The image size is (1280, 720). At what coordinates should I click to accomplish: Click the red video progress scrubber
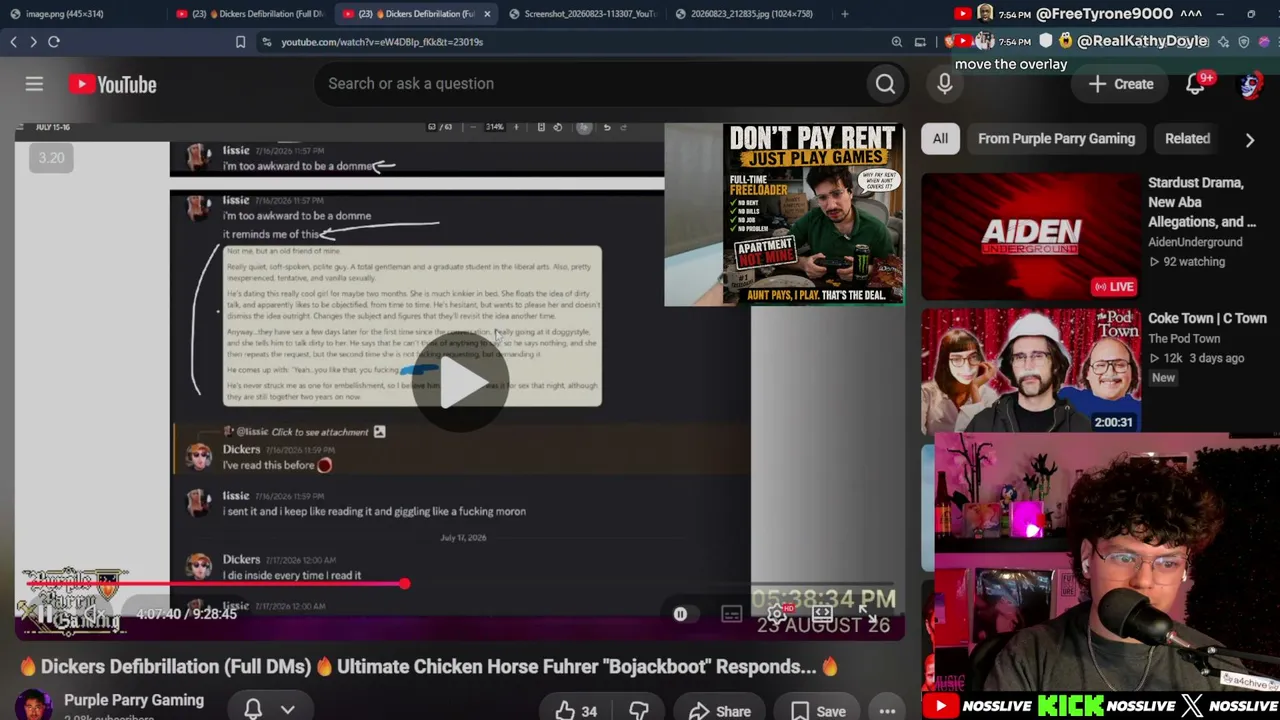(x=405, y=583)
